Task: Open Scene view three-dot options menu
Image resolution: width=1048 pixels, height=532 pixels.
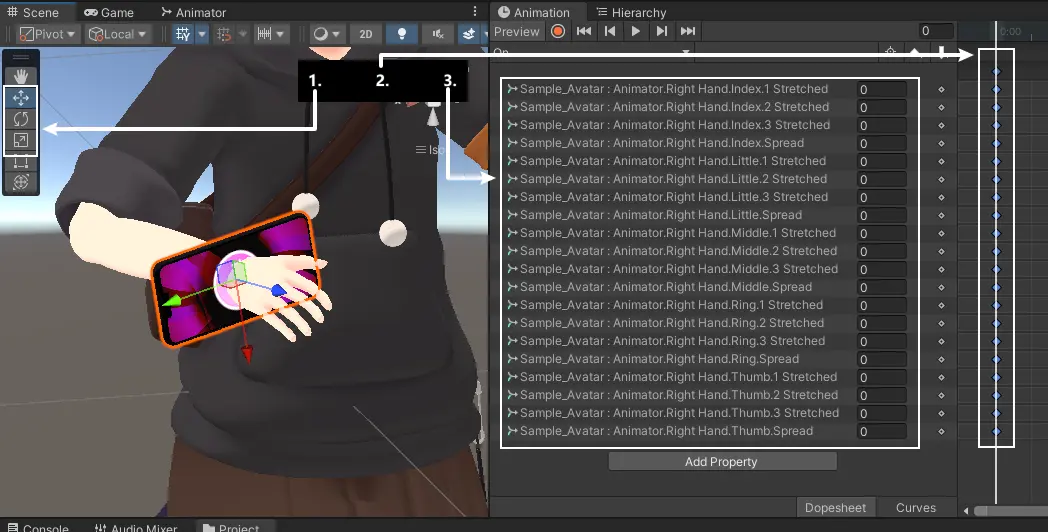Action: pyautogui.click(x=475, y=11)
